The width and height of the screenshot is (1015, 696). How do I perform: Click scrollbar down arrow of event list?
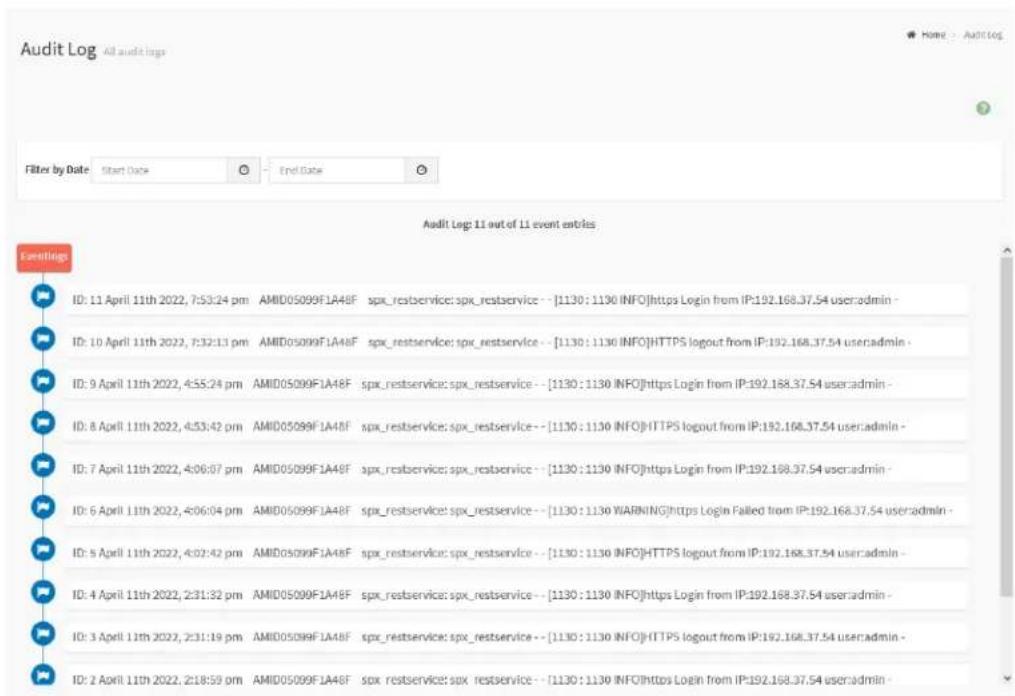(1007, 679)
